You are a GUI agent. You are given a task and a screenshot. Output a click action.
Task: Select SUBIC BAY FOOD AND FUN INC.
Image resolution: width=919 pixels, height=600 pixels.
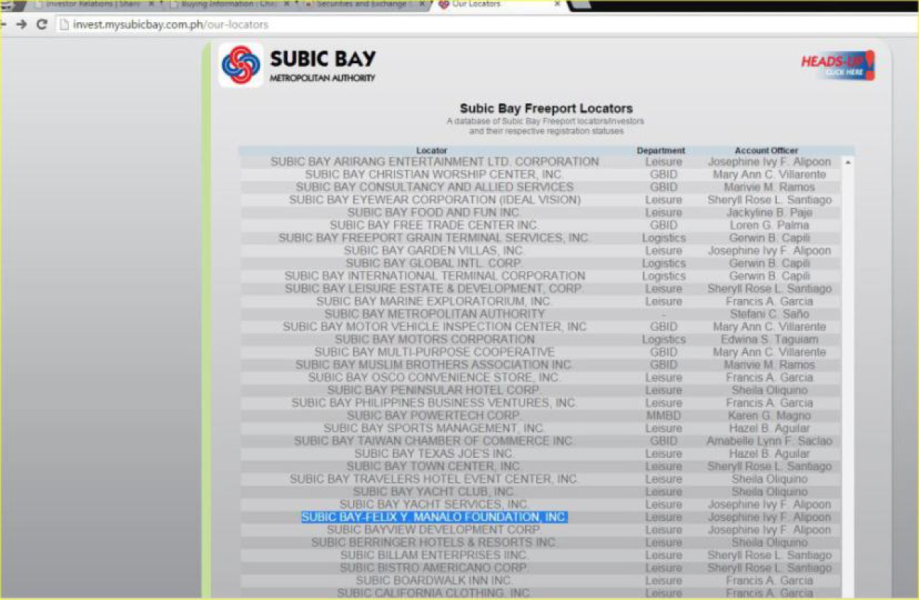coord(434,213)
